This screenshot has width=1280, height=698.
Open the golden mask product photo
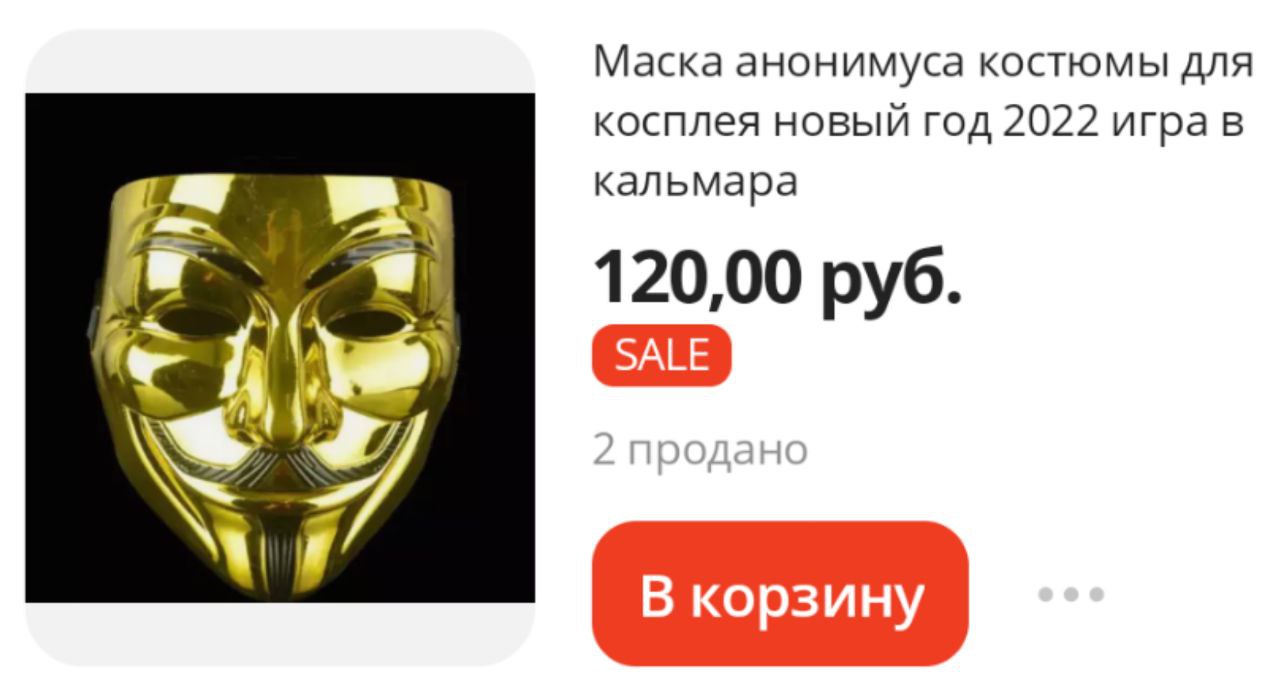(x=280, y=348)
